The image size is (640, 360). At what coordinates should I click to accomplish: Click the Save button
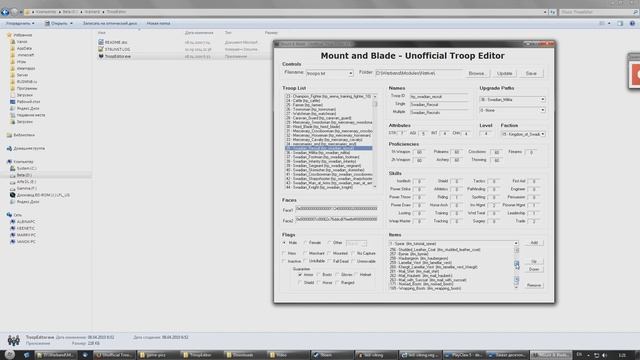point(531,73)
